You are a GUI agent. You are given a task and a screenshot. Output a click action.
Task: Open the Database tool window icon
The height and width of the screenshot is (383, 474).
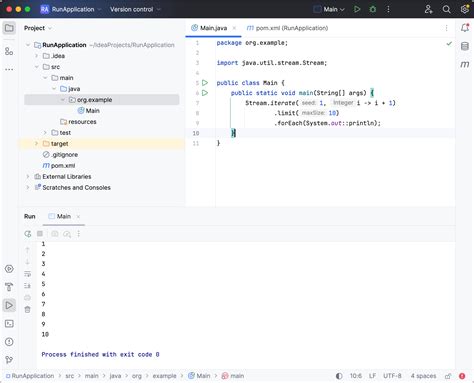465,46
